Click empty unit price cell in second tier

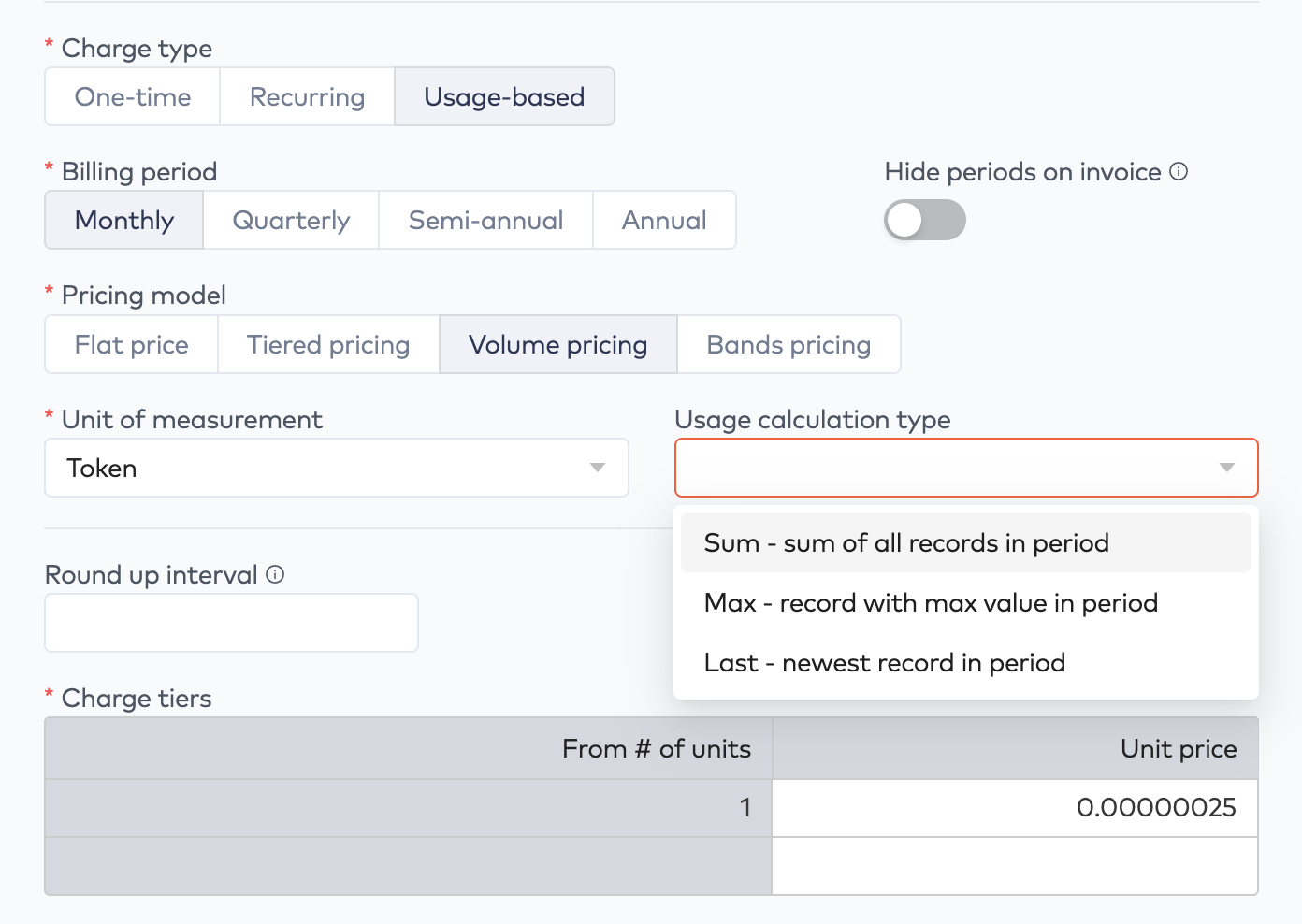(1015, 865)
